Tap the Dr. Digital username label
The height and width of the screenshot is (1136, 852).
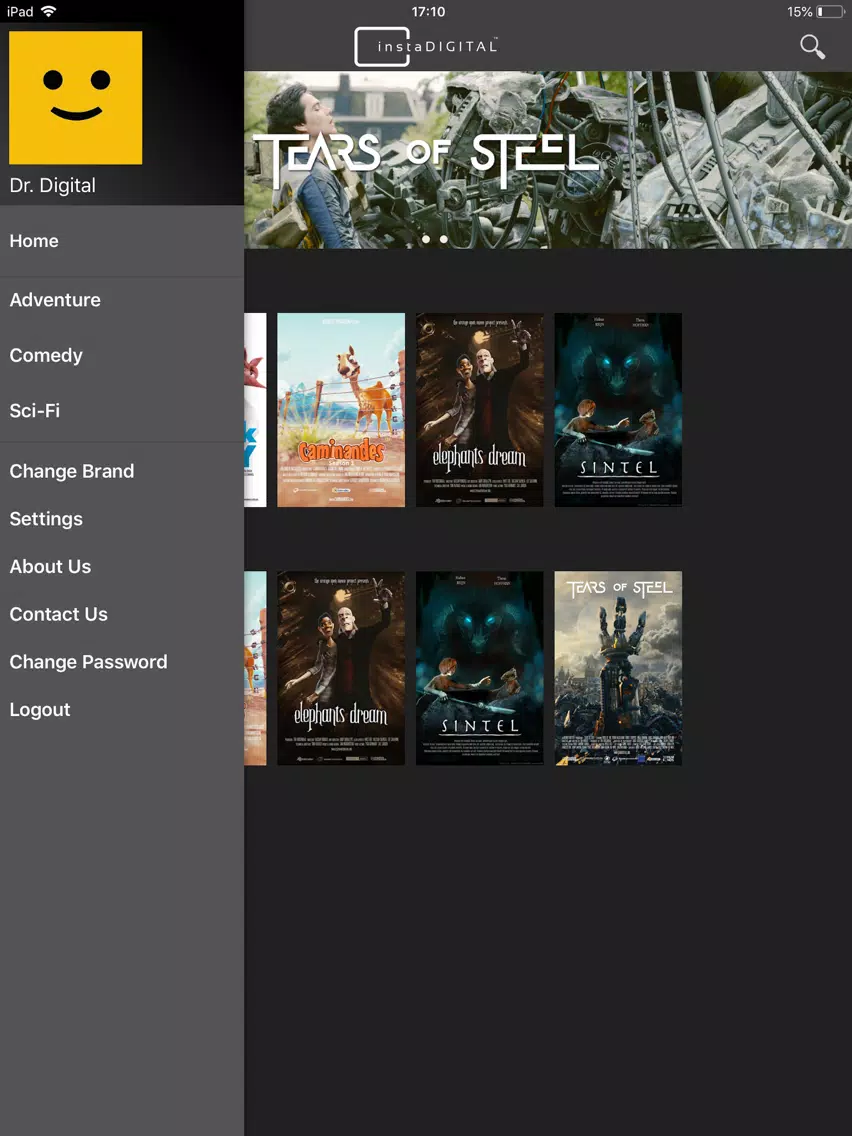(52, 185)
